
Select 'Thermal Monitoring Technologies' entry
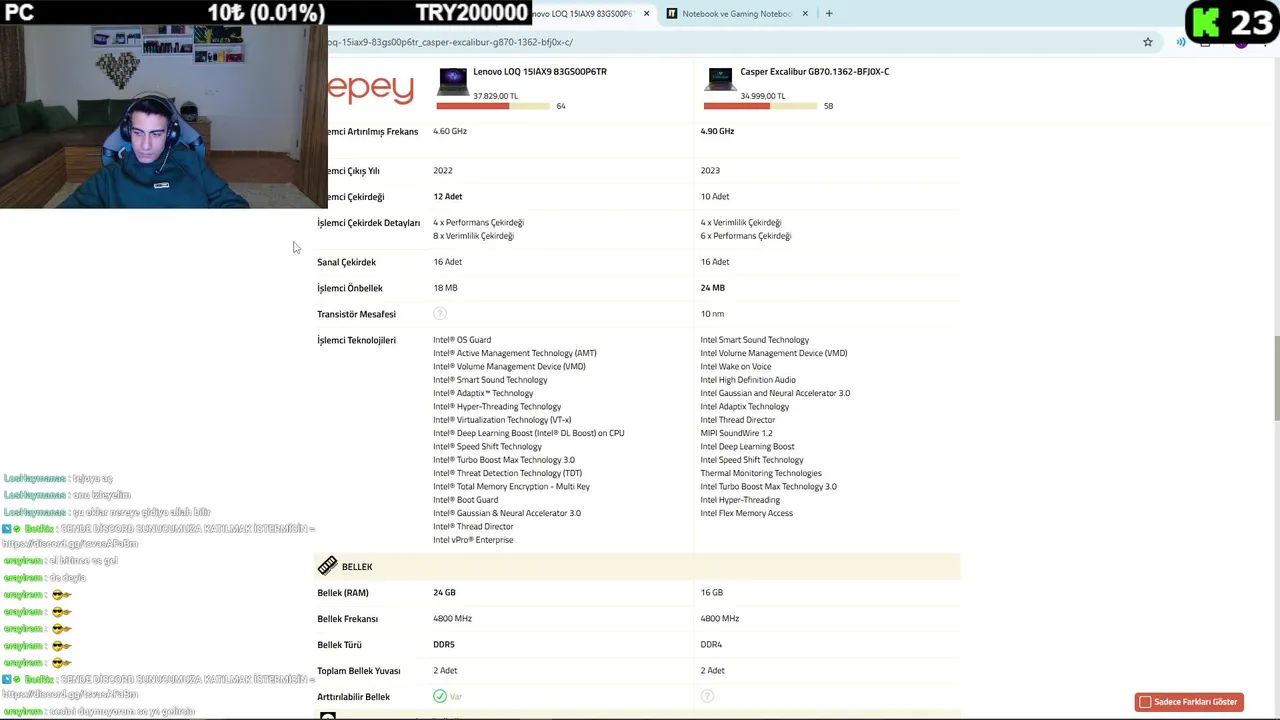(761, 473)
